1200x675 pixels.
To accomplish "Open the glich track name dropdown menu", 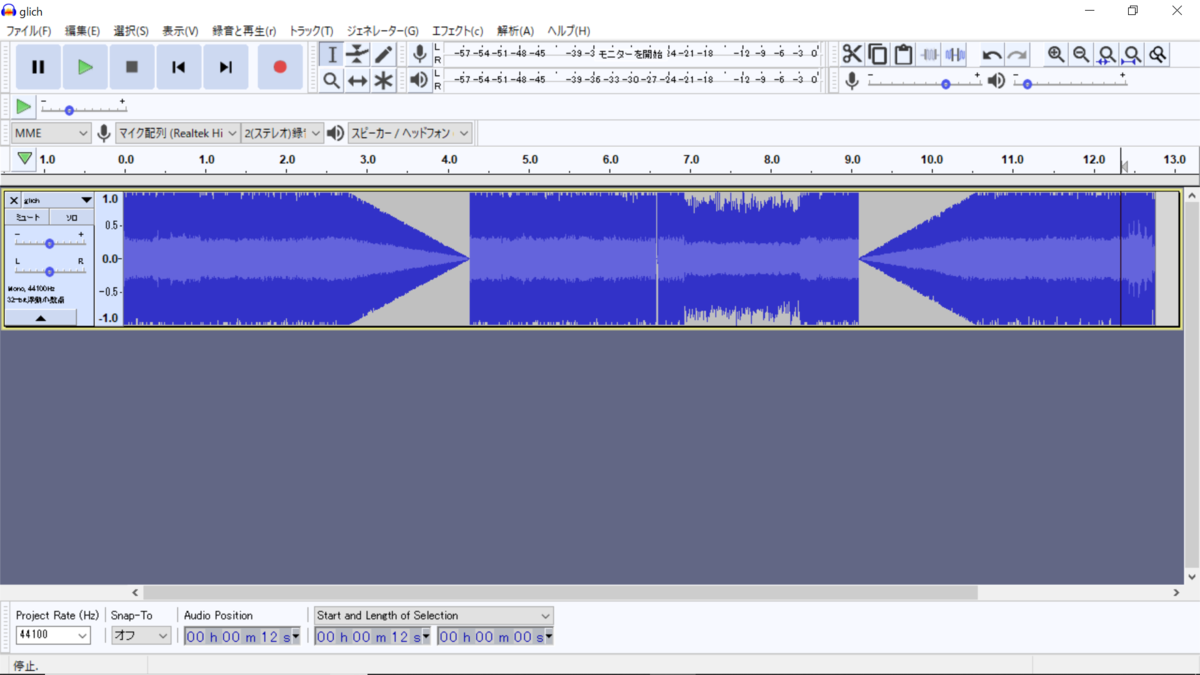I will (57, 200).
